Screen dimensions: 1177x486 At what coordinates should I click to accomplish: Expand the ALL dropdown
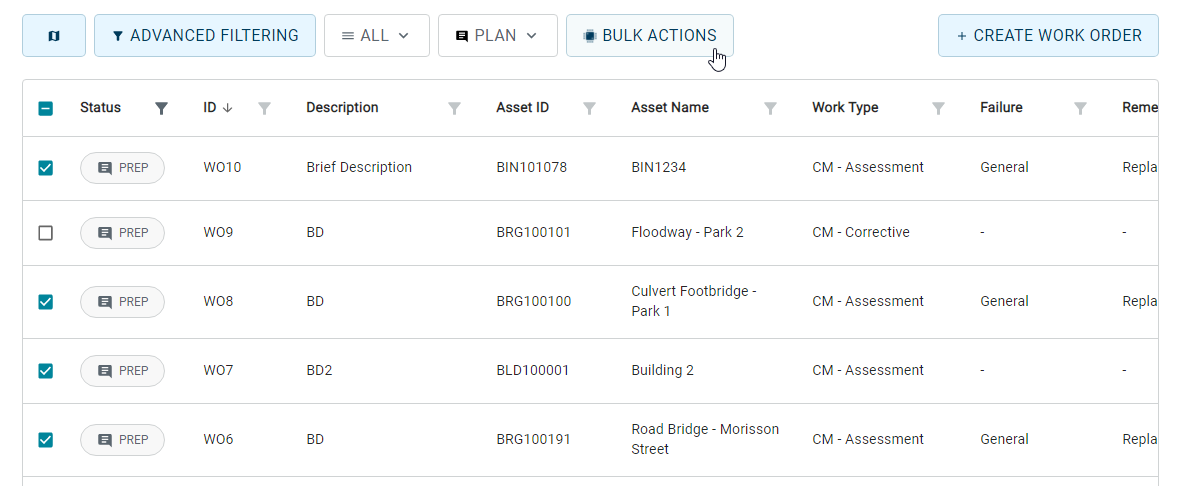(377, 35)
